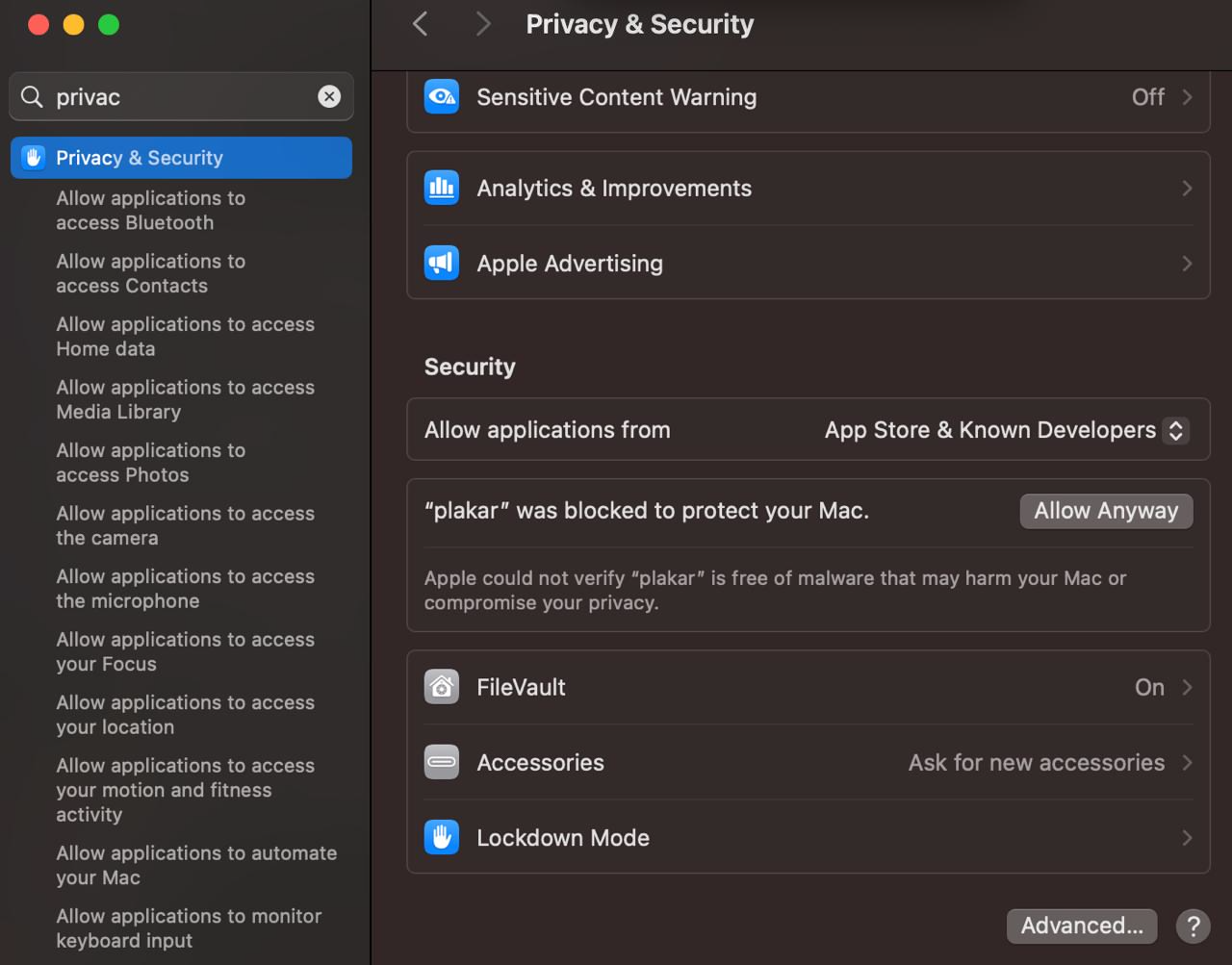Select Allow applications to access Photos
This screenshot has height=965, width=1232.
click(150, 462)
